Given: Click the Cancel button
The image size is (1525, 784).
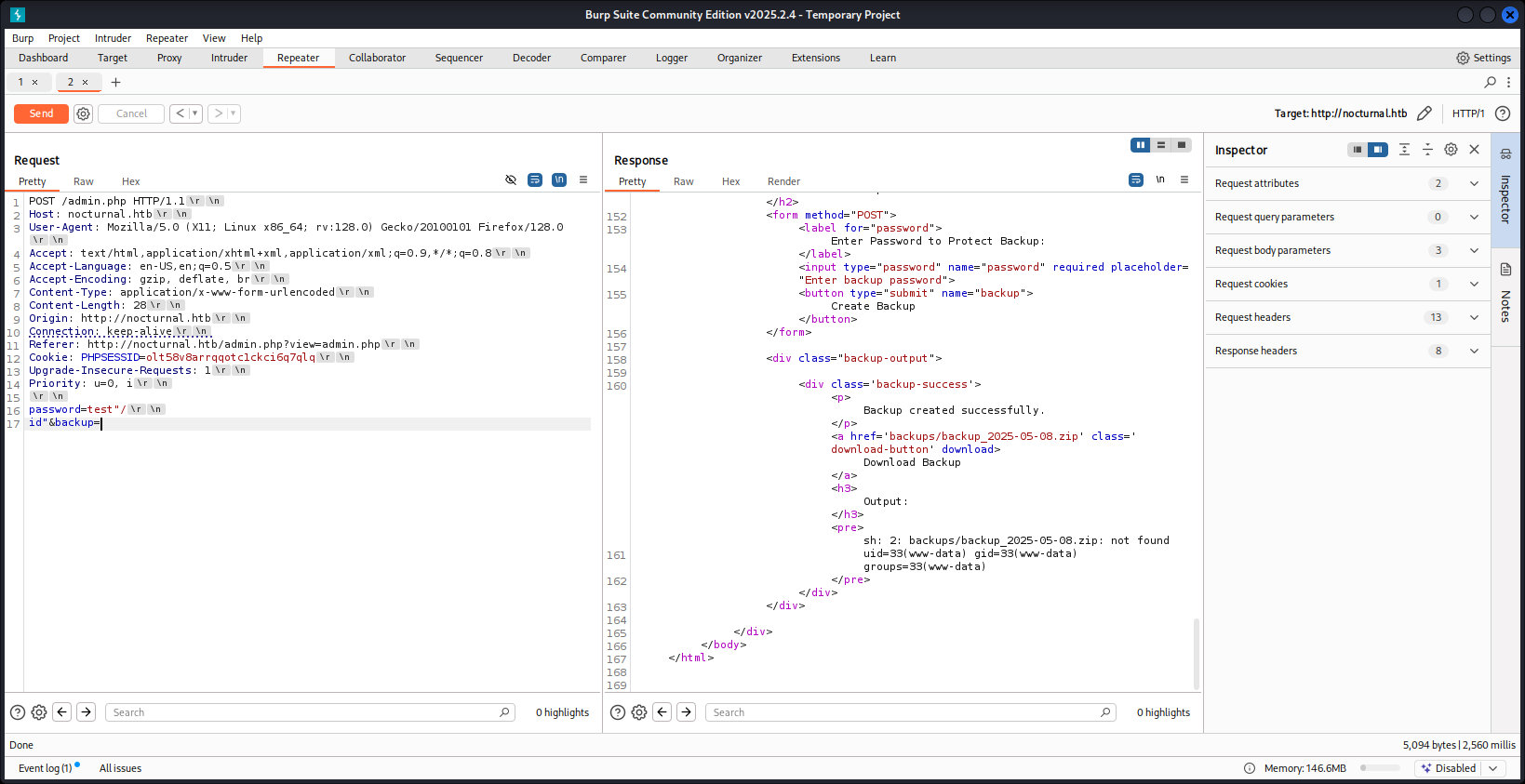Looking at the screenshot, I should coord(131,113).
